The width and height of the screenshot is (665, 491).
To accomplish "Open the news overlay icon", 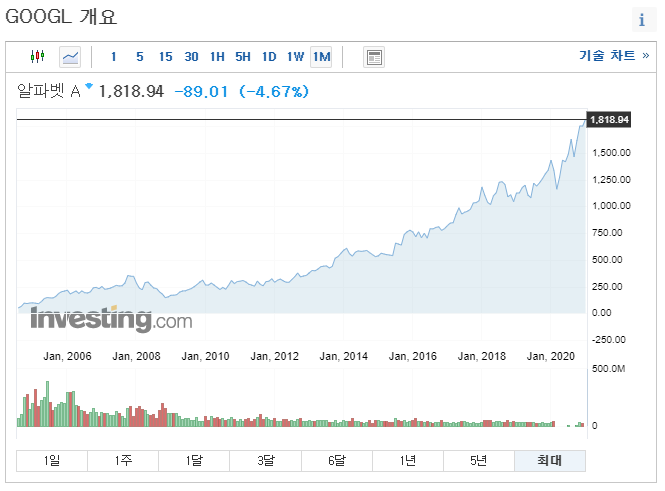I will [374, 57].
